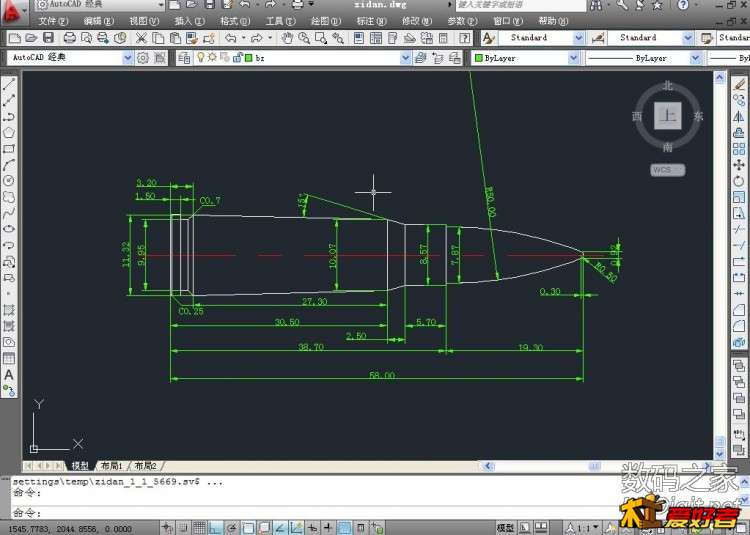Toggle layer bz freeze sun icon
This screenshot has width=750, height=535.
pos(212,57)
